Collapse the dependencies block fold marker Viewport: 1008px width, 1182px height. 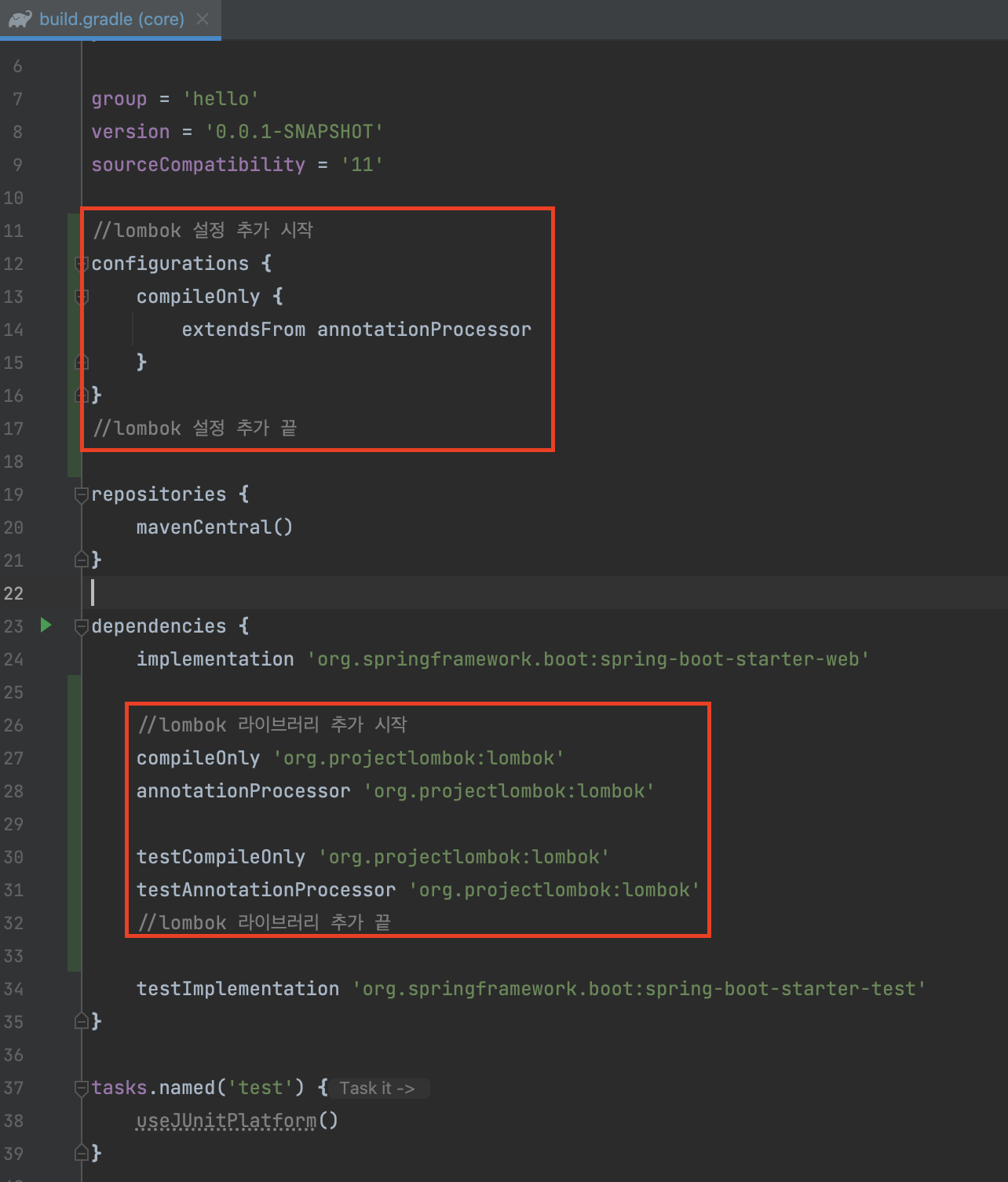click(82, 626)
